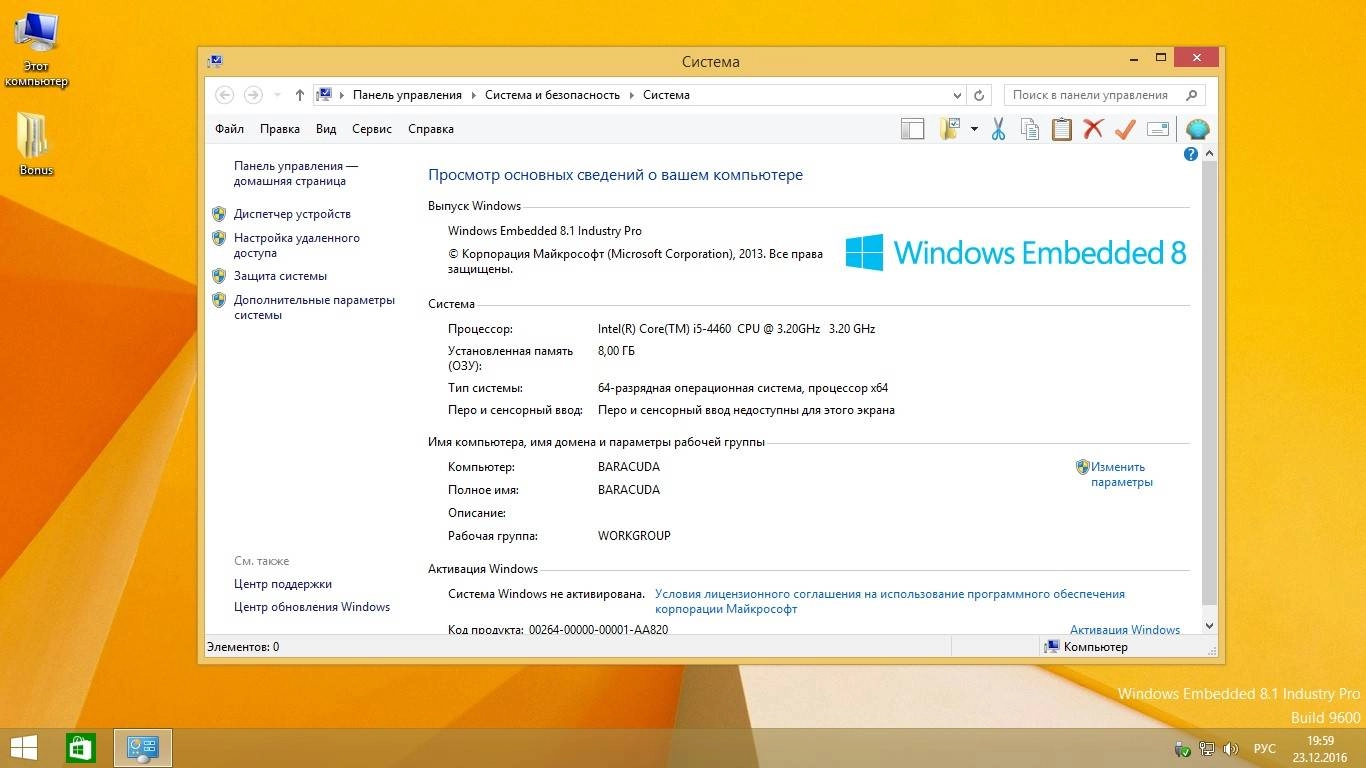Screen dimensions: 1366x768
Task: Click the '8,00 ГБ' memory value
Action: 616,351
